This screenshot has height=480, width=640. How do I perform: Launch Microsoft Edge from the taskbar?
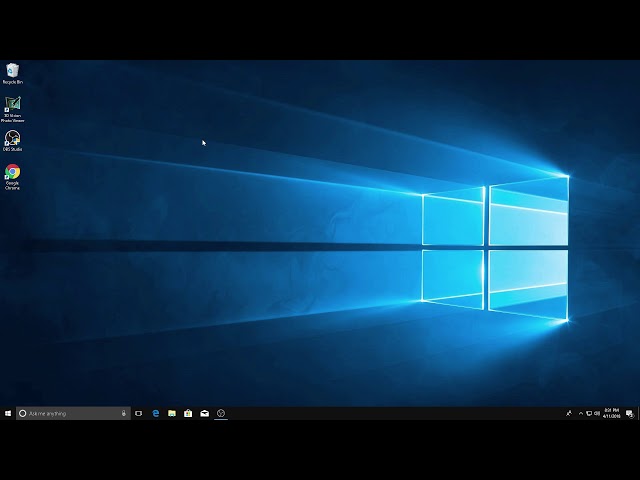point(156,413)
